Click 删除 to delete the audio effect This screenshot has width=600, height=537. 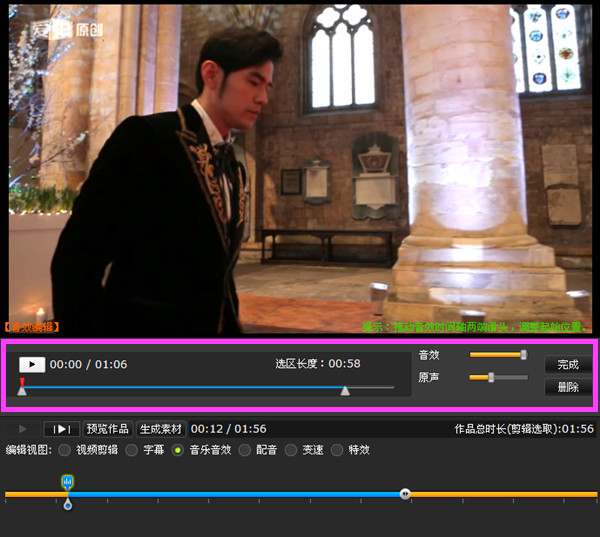click(x=568, y=387)
